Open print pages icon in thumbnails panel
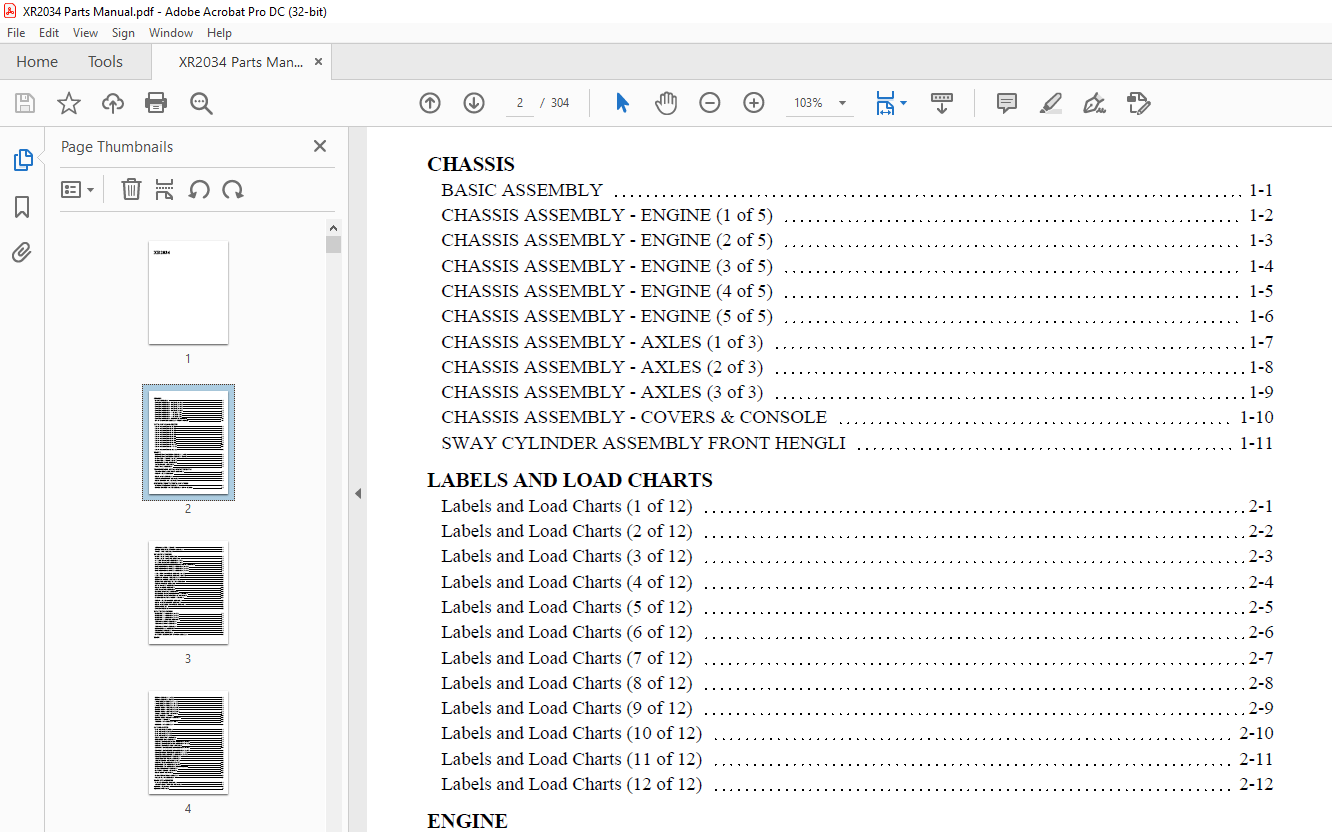This screenshot has height=832, width=1332. (165, 189)
